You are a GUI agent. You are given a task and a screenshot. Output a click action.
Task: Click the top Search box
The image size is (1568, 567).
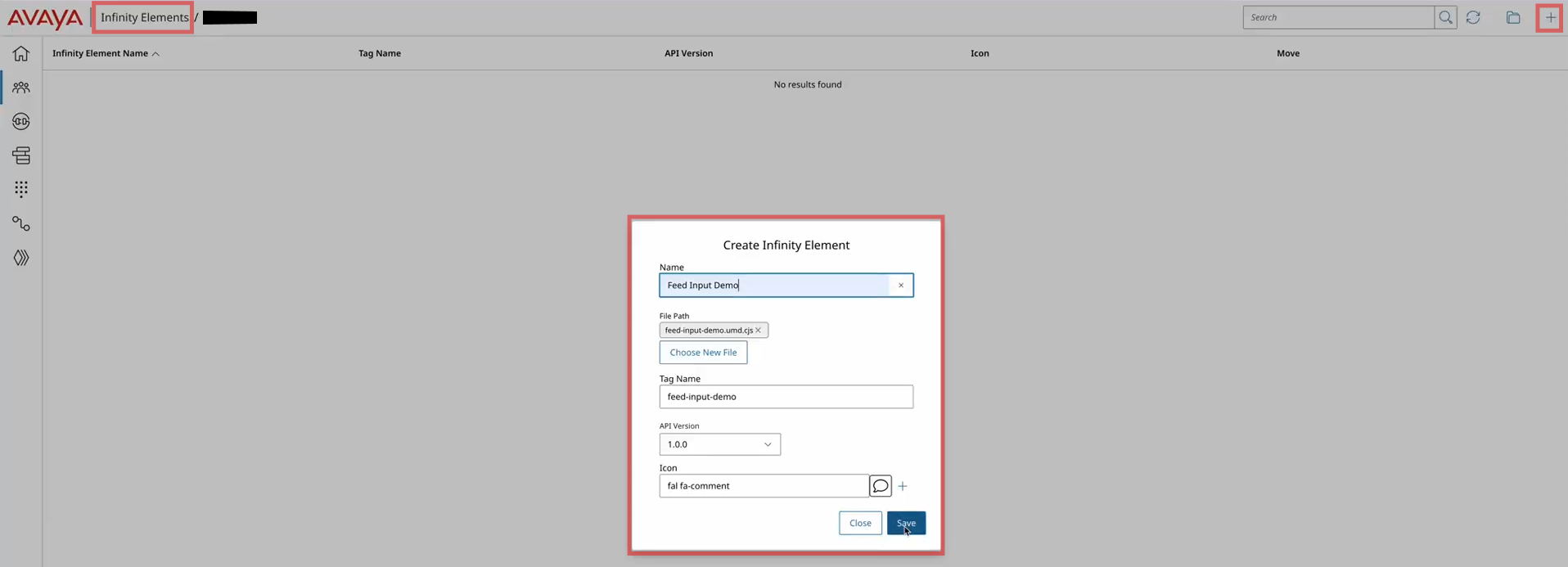point(1338,17)
